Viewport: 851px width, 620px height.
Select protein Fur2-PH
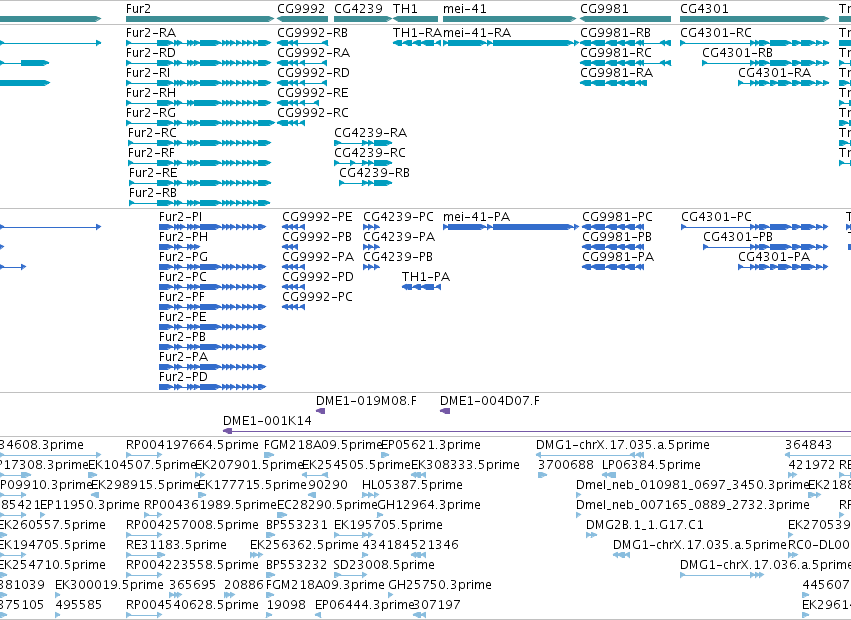(180, 247)
